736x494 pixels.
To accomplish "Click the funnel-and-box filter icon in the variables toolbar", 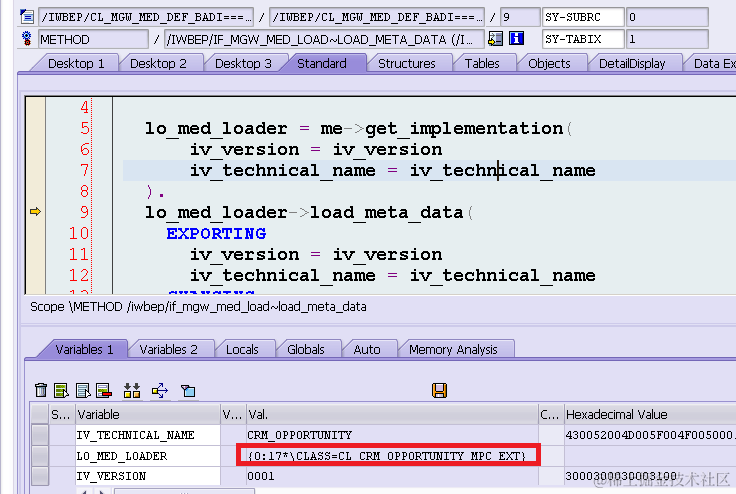I will point(188,390).
